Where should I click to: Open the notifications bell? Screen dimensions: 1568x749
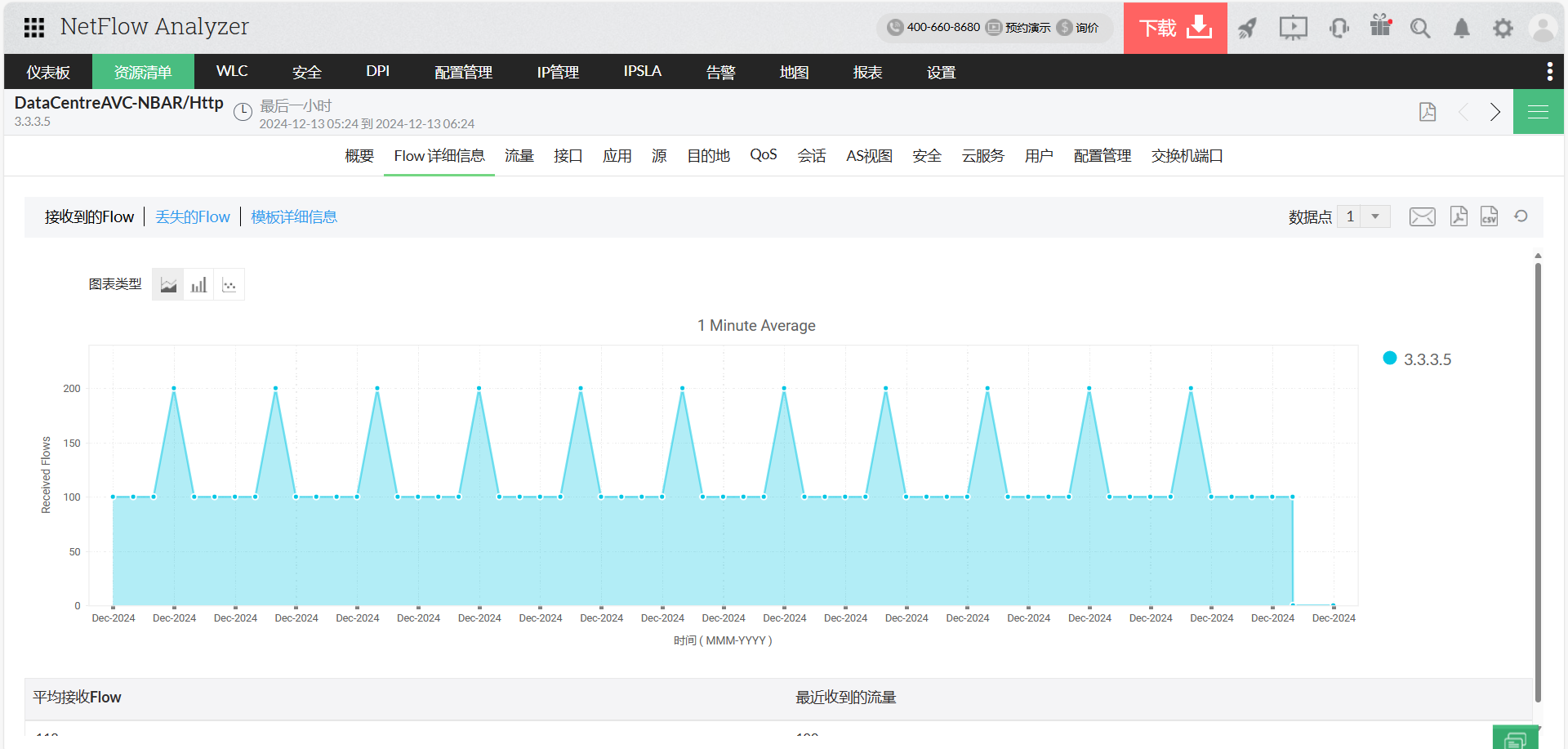(x=1461, y=29)
